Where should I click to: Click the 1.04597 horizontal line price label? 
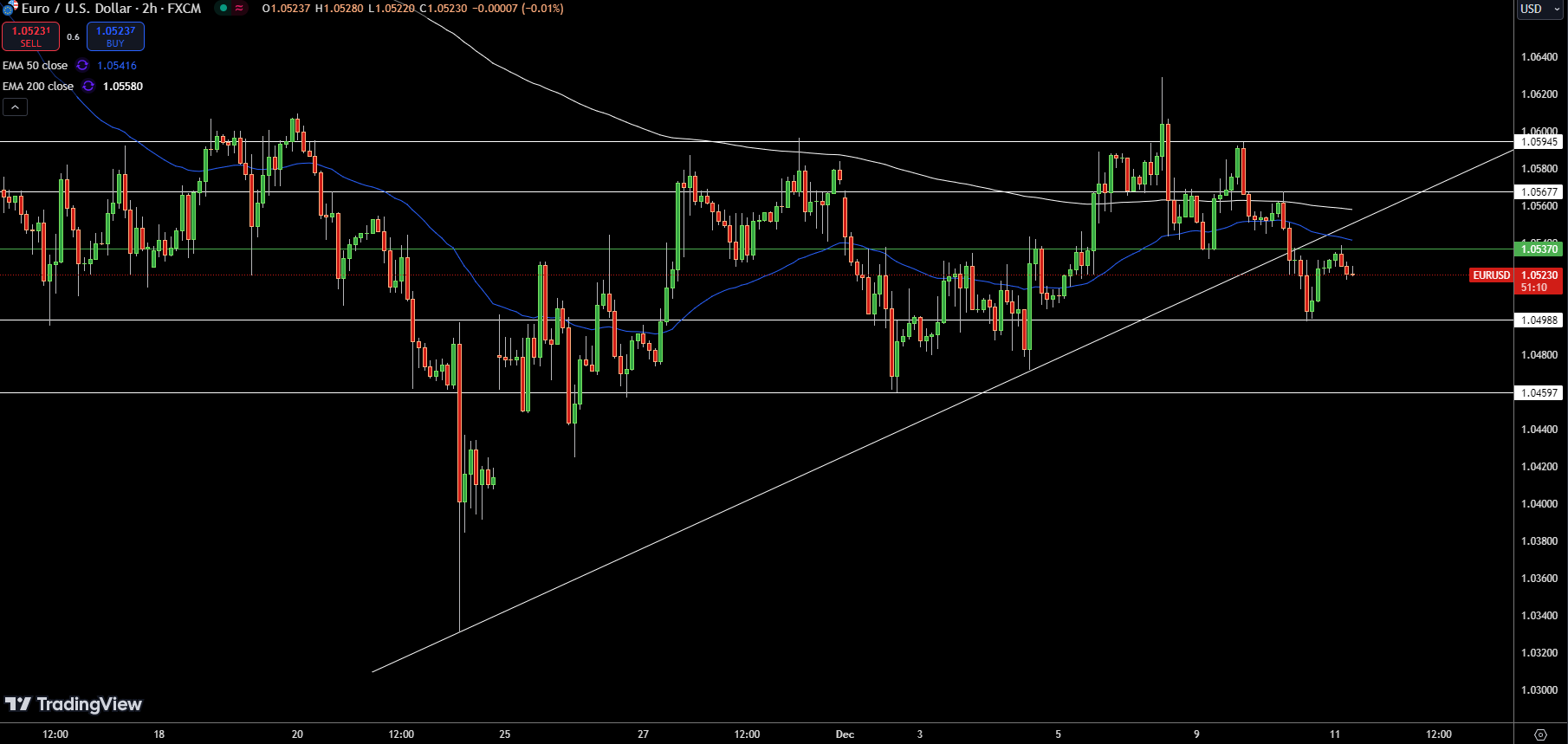[x=1539, y=393]
